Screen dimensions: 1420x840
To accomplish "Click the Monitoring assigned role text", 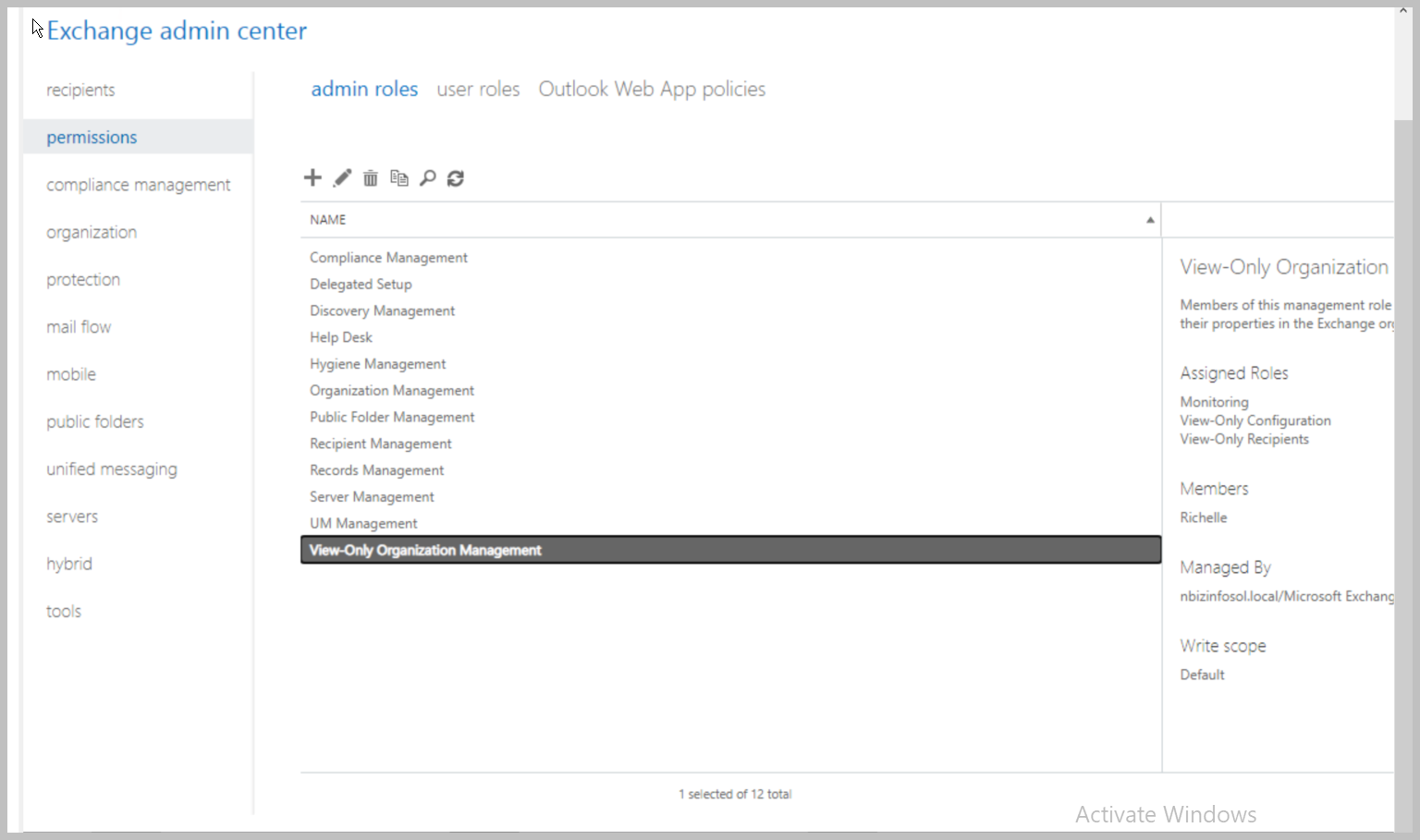I will tap(1214, 402).
